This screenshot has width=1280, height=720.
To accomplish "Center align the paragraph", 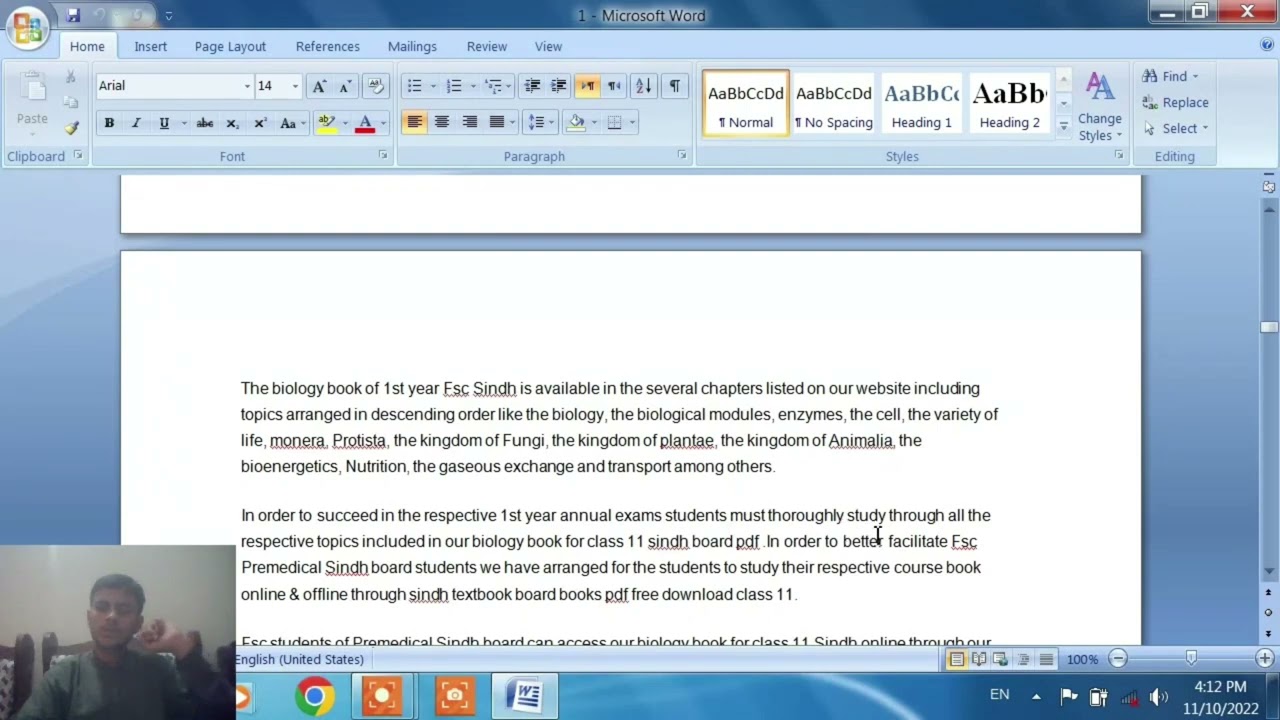I will coord(441,122).
